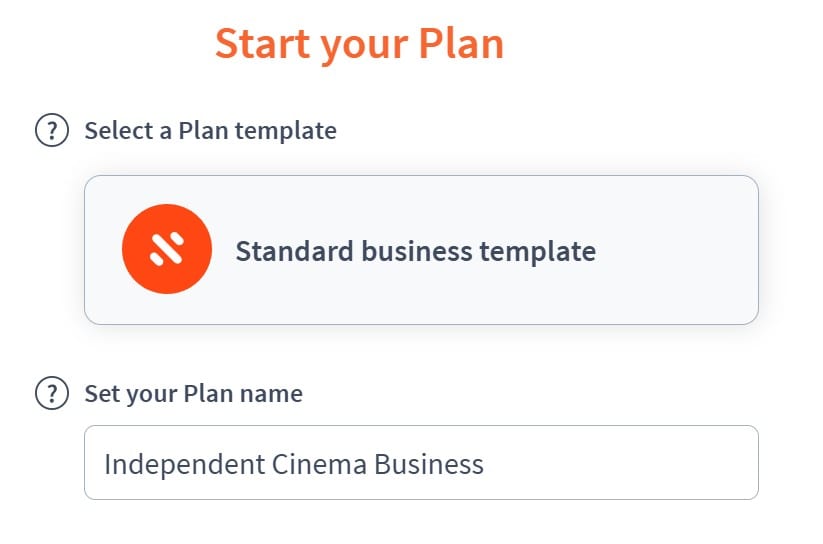
Task: Click the word Business in the Plan name box
Action: [428, 464]
